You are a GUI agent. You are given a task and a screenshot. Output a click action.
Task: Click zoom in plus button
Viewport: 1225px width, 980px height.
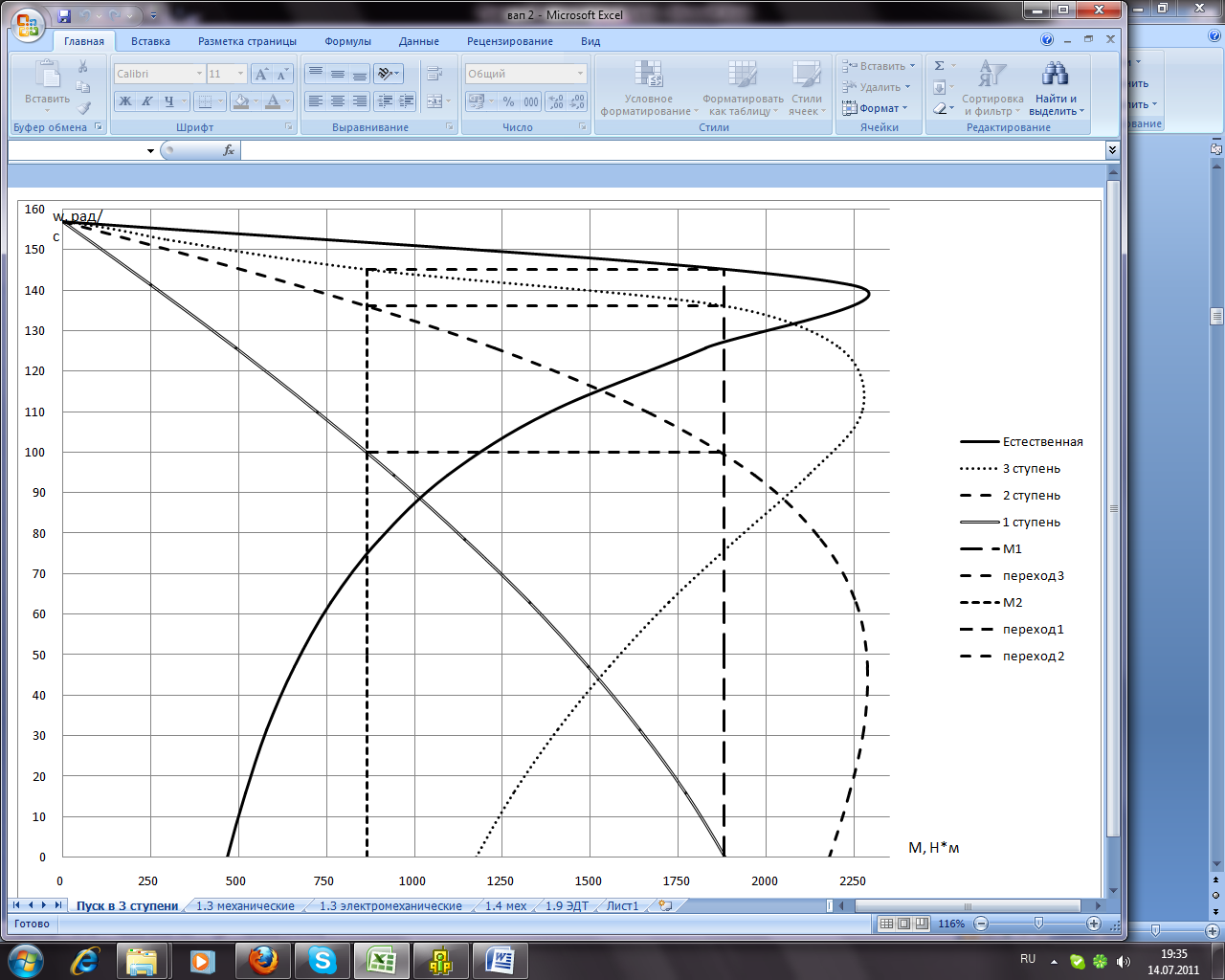coord(1094,924)
